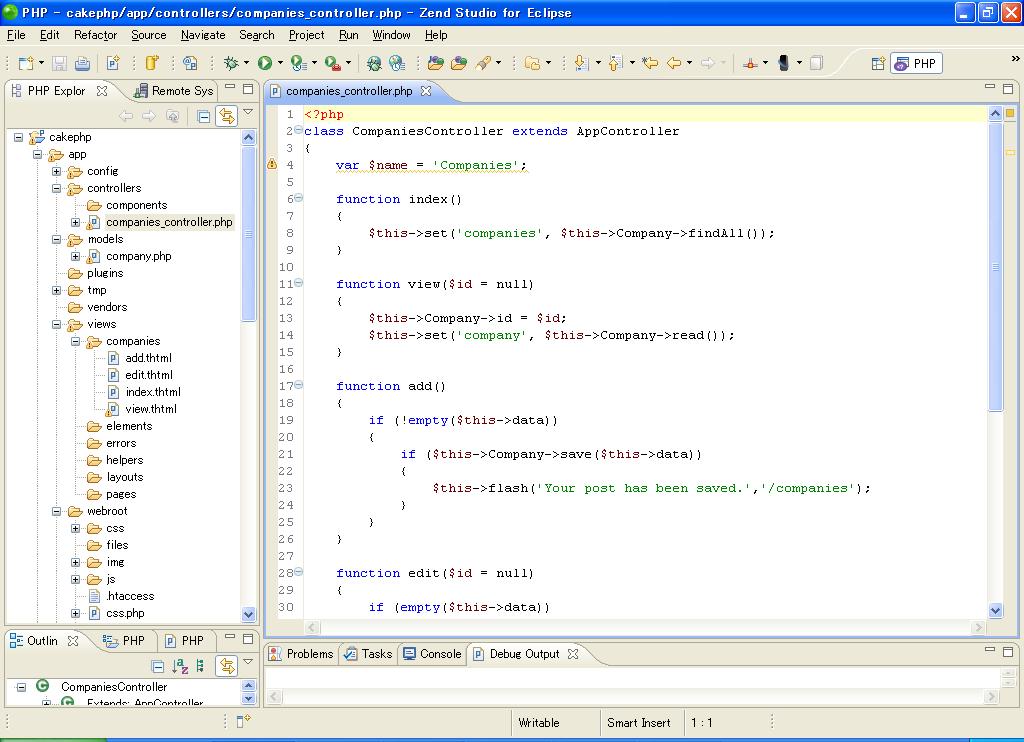Click the Open Perspective icon beside PHP
Viewport: 1024px width, 742px height.
[878, 63]
